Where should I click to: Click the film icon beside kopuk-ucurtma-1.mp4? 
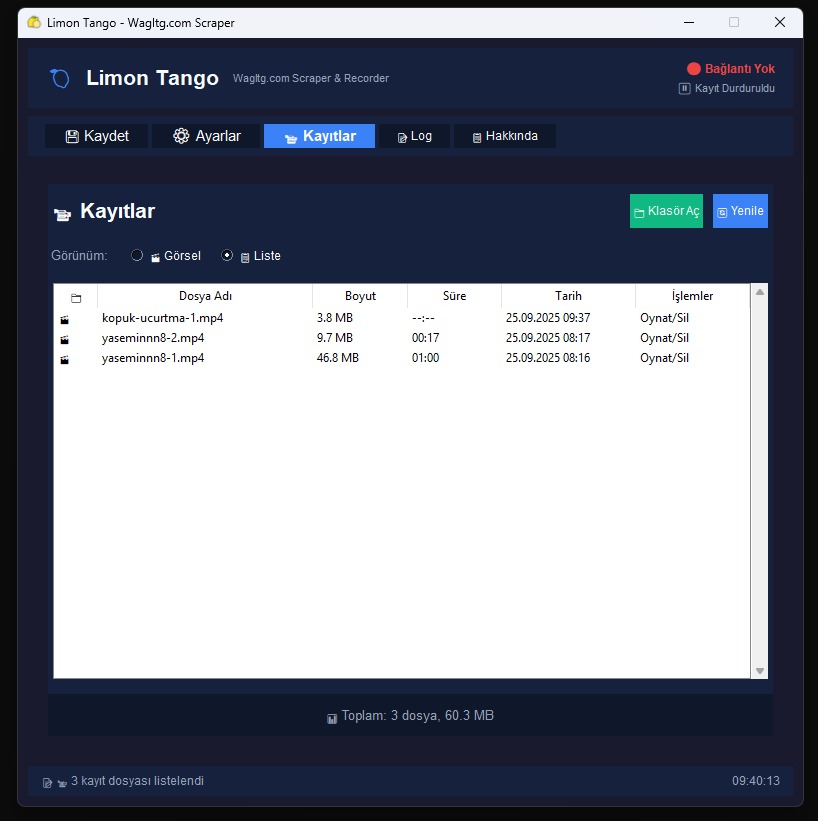[65, 319]
